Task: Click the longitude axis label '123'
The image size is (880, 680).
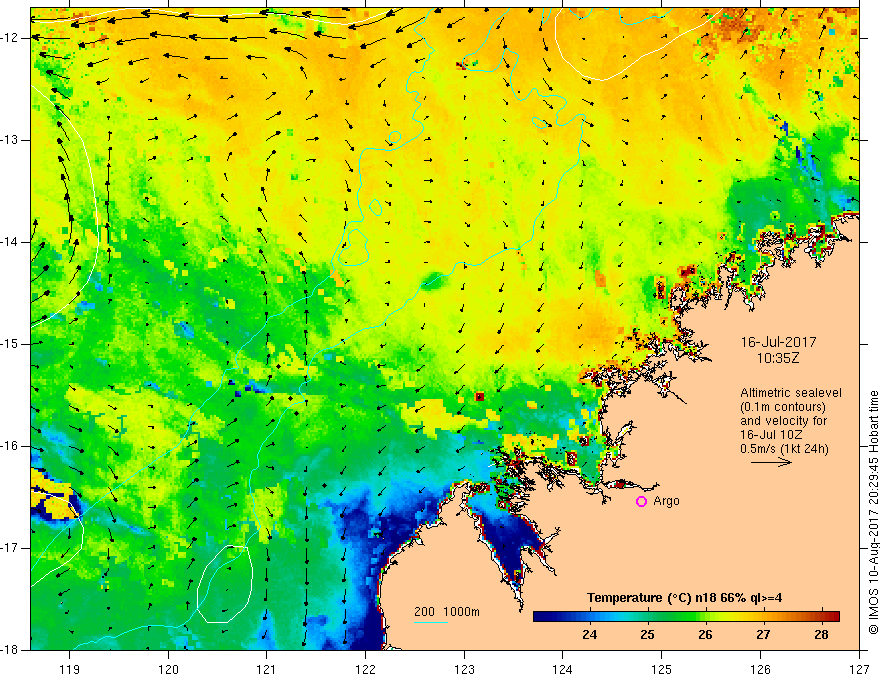Action: coord(464,669)
